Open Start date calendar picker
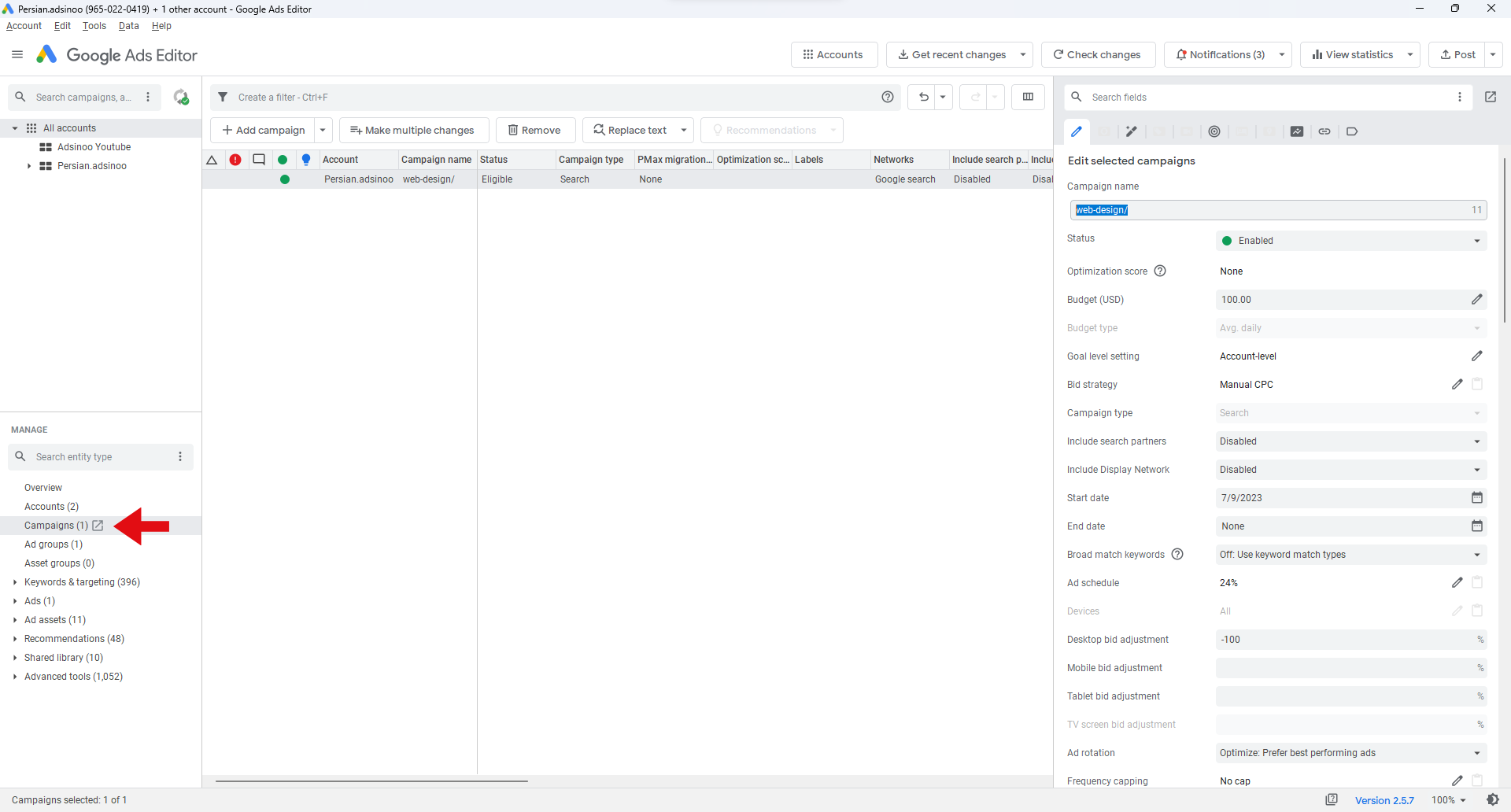1511x812 pixels. [x=1477, y=497]
